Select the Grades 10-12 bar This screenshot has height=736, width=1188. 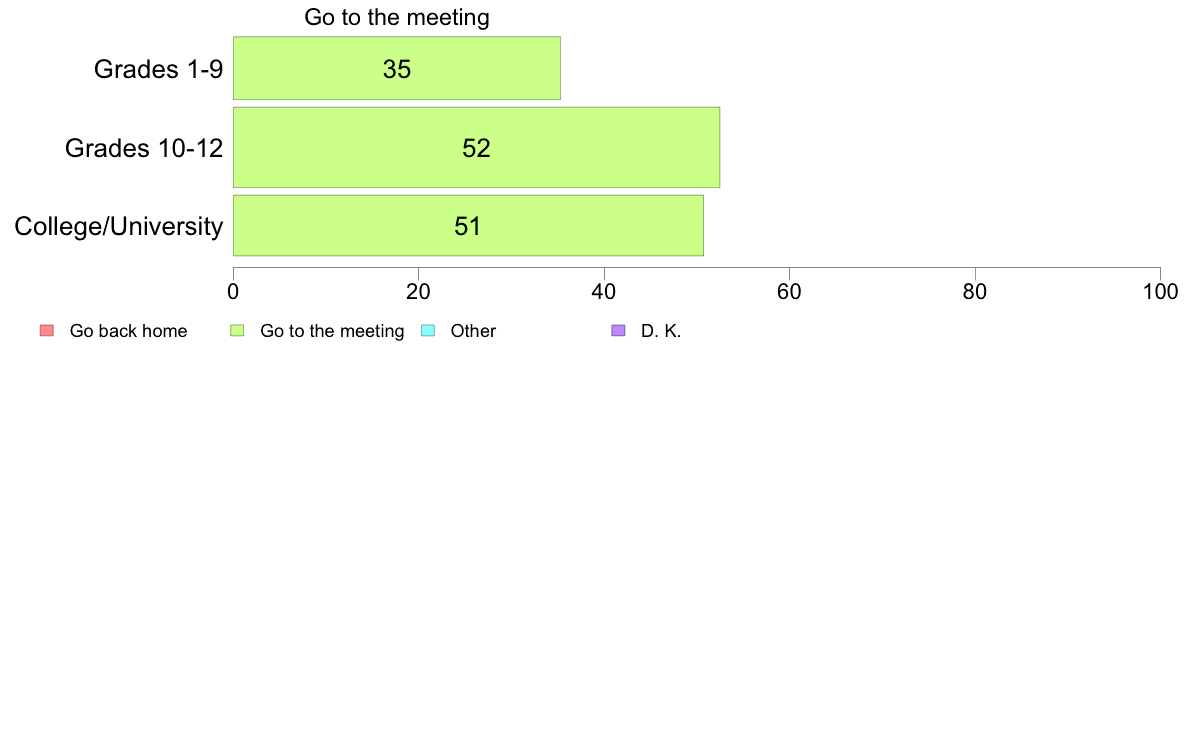pos(477,147)
